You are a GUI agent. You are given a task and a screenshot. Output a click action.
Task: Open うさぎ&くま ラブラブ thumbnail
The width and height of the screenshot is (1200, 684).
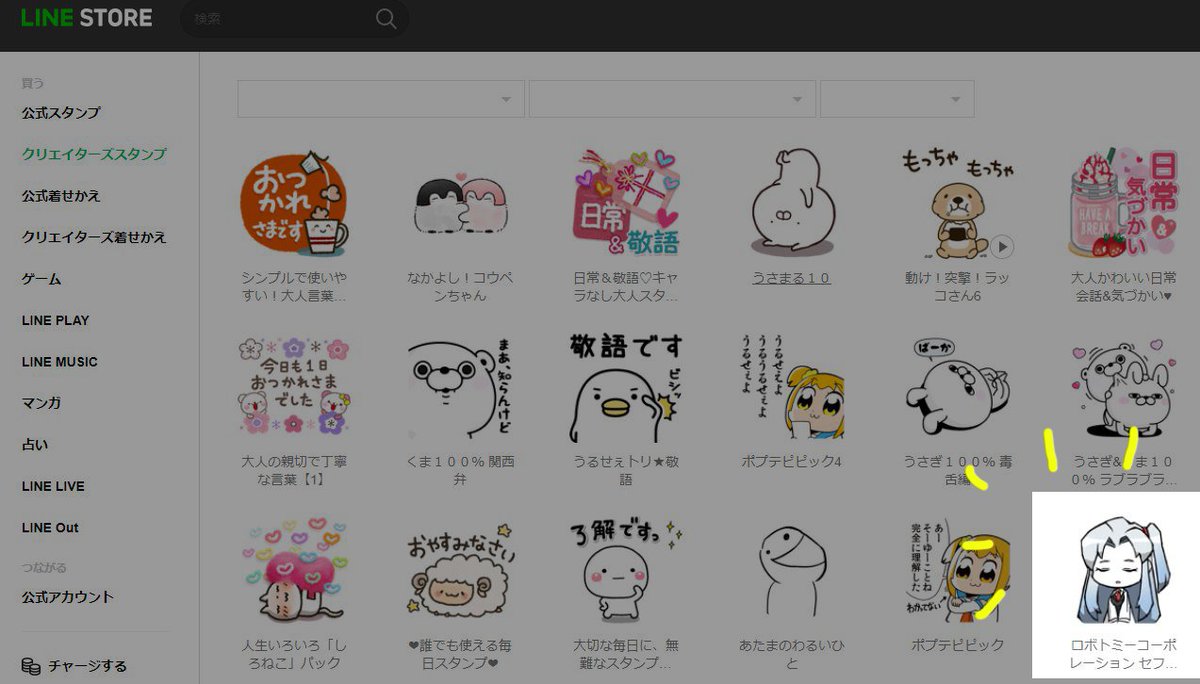pos(1122,388)
